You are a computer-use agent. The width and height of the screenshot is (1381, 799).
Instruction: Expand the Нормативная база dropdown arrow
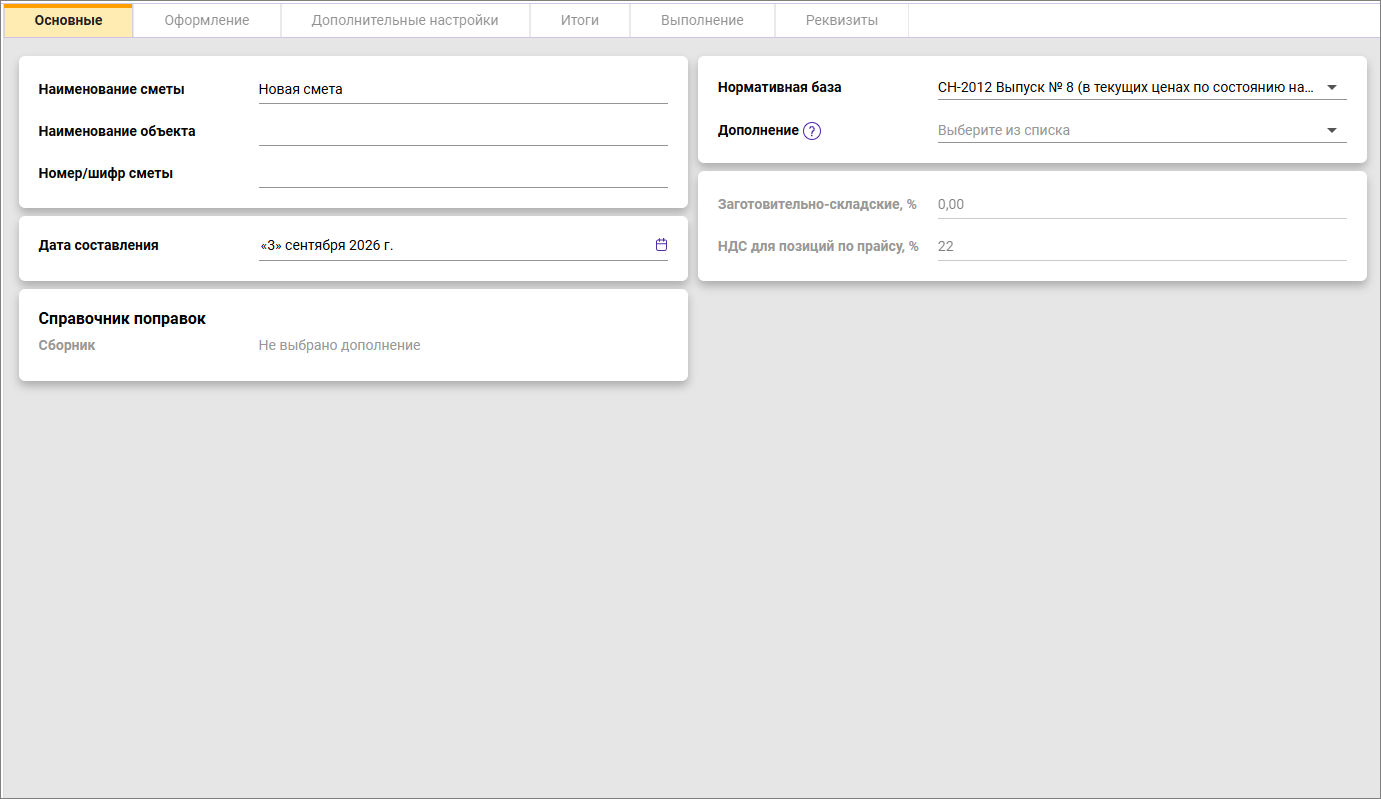click(1332, 88)
